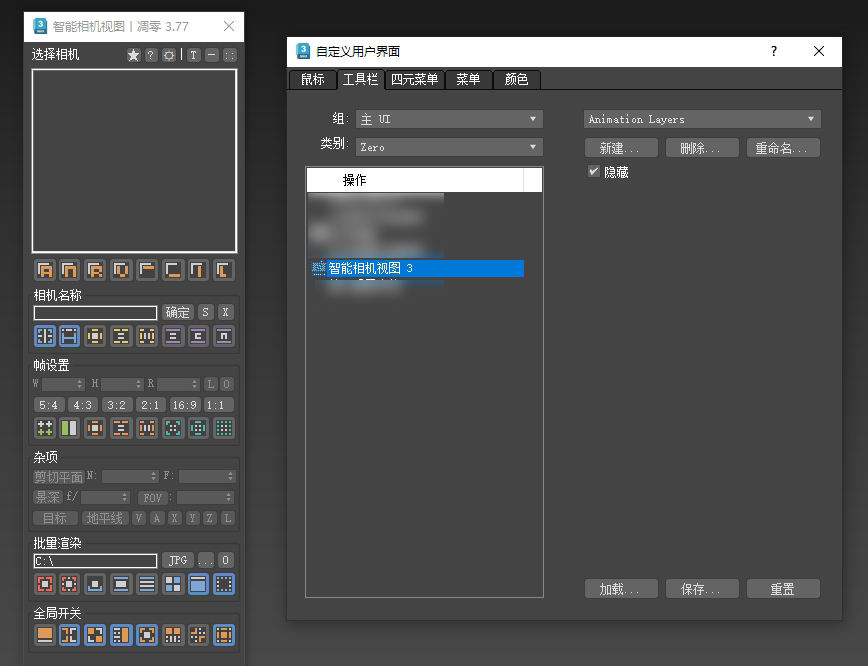Image resolution: width=868 pixels, height=666 pixels.
Task: Expand the Animation Layers dropdown
Action: [x=702, y=119]
